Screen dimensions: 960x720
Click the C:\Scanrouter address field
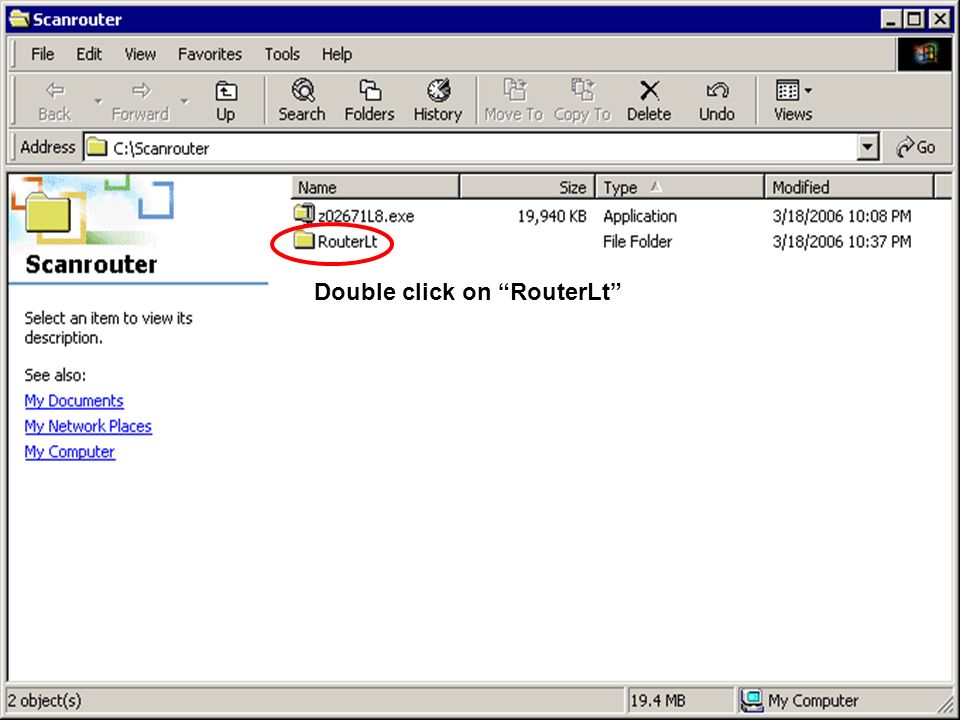pyautogui.click(x=470, y=148)
